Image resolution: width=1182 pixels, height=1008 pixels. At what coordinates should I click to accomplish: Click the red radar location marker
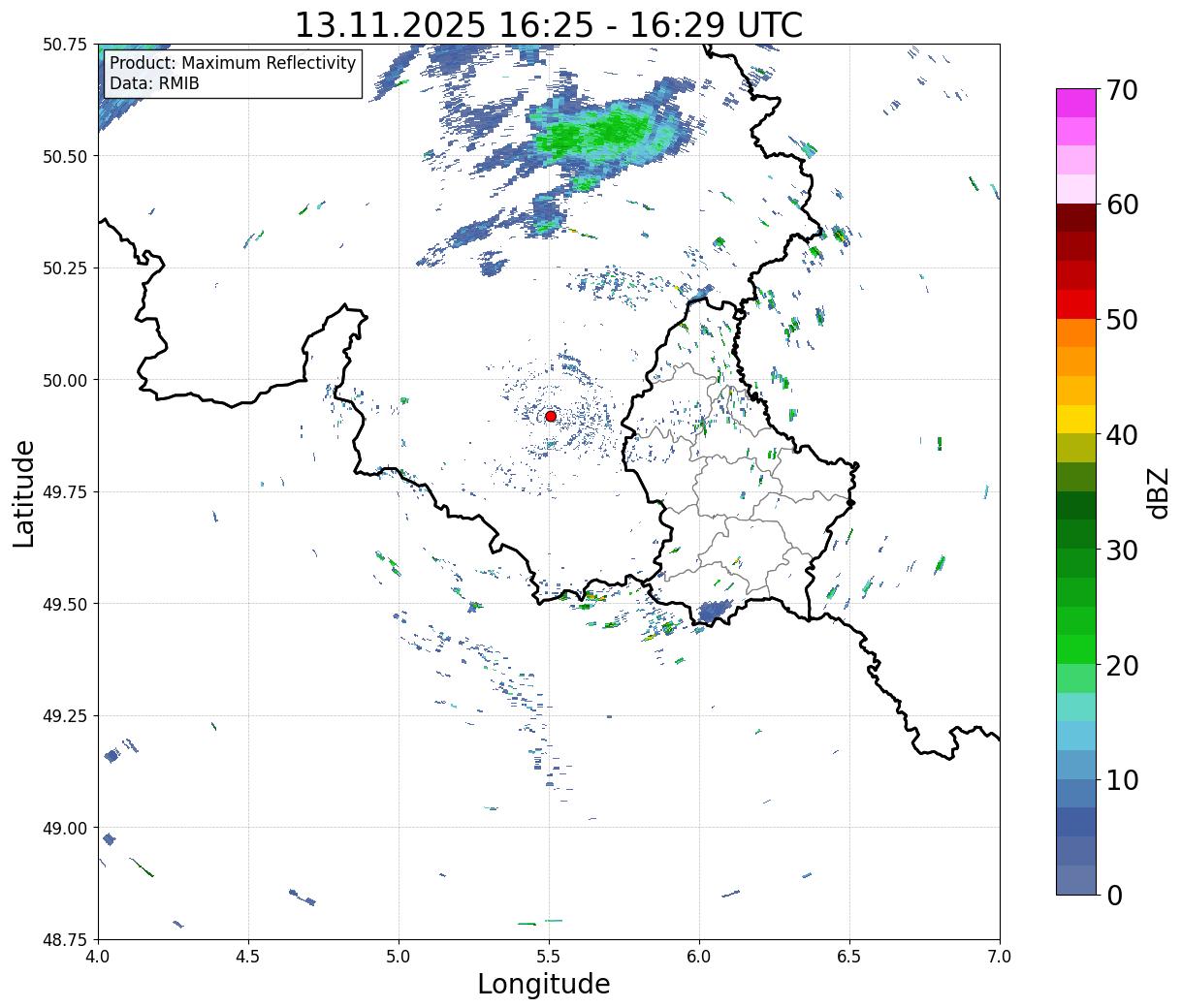[551, 416]
